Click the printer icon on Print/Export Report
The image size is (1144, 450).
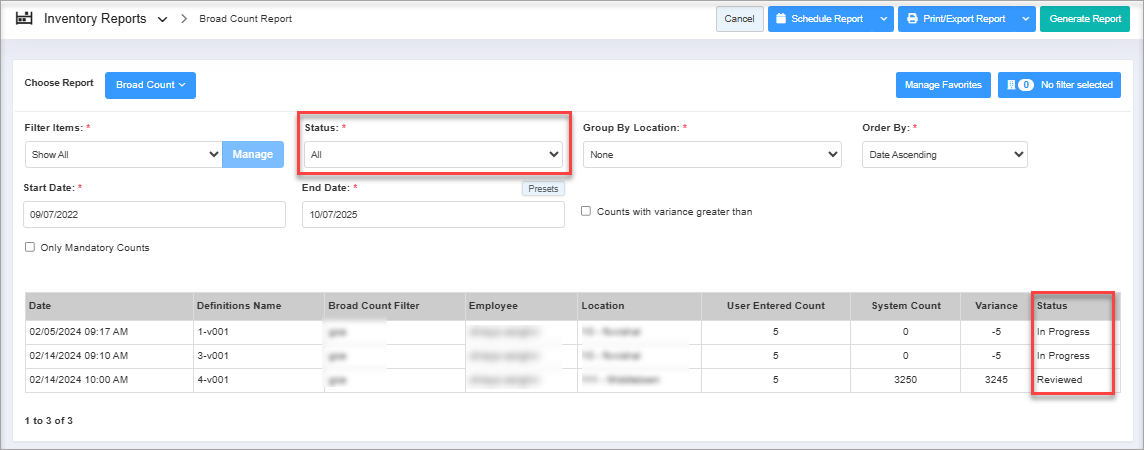click(912, 19)
